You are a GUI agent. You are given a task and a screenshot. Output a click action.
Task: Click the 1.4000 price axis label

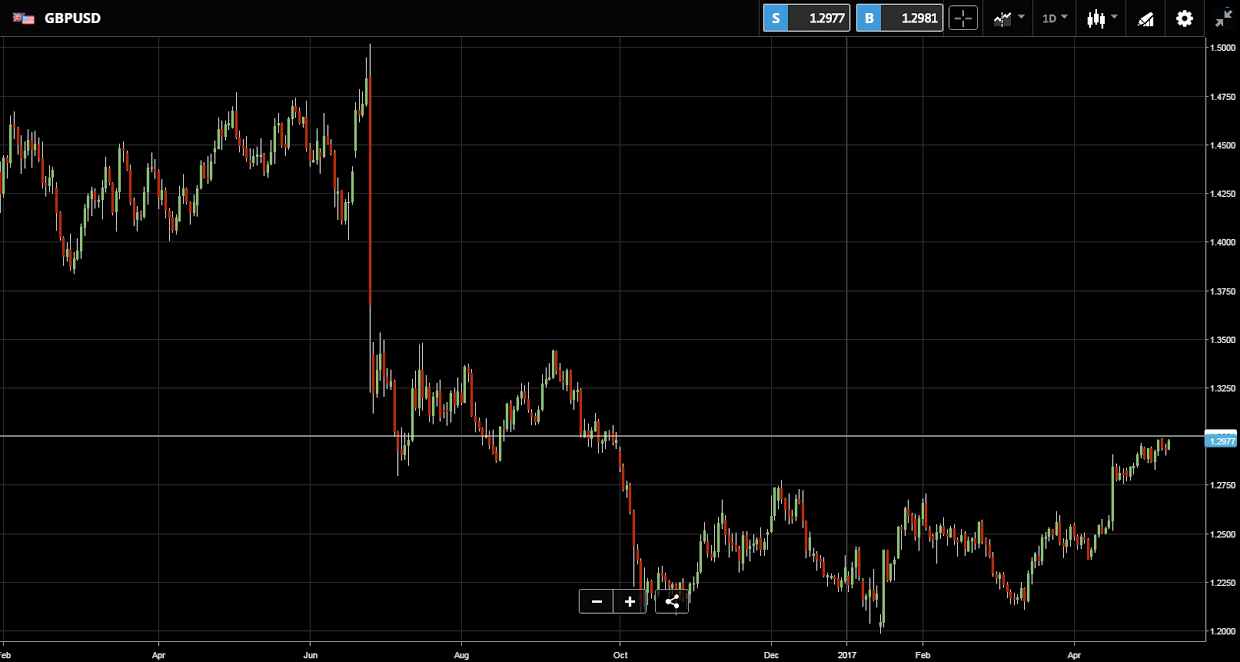1222,242
